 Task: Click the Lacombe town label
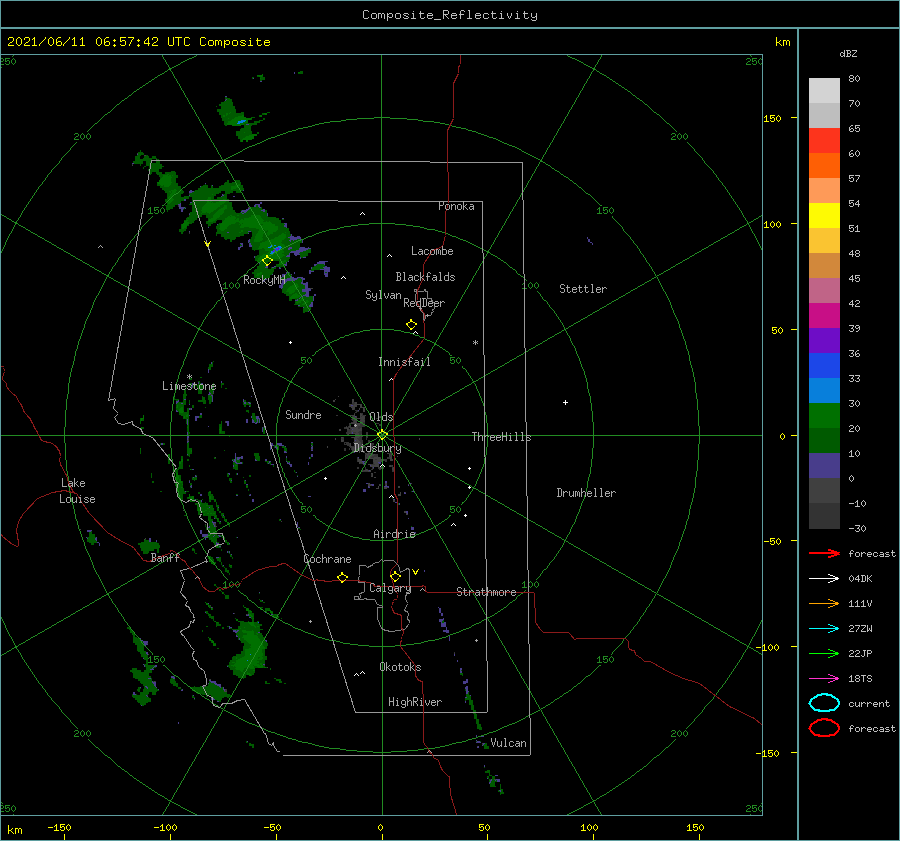tap(432, 251)
